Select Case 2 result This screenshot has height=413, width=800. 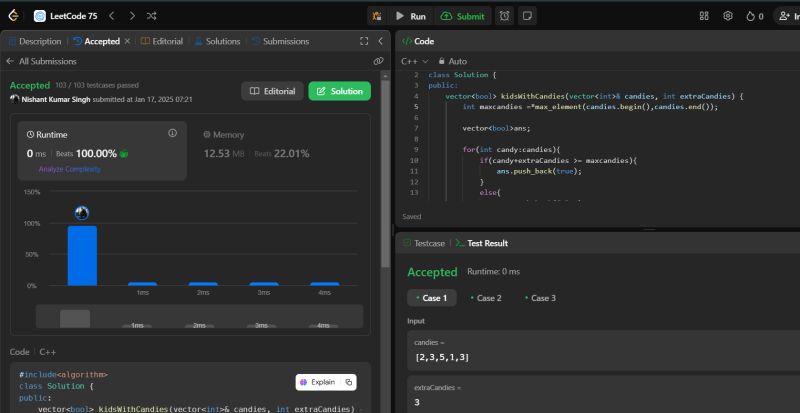[x=486, y=298]
